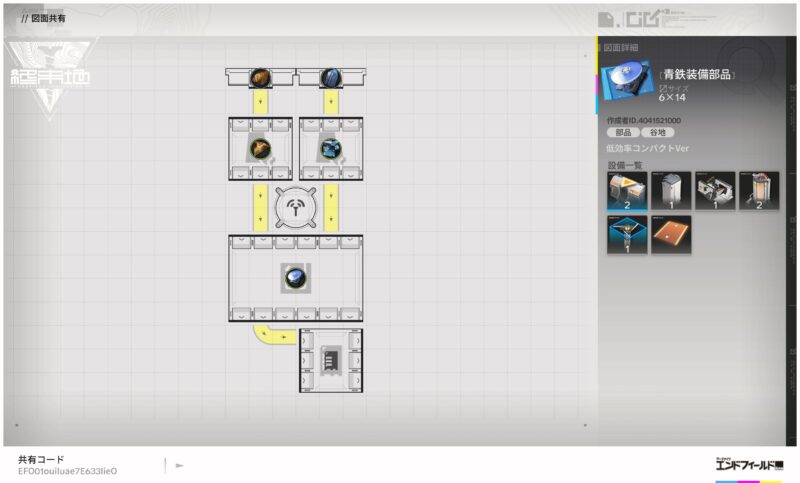Click the arrow icon next to share code
The width and height of the screenshot is (800, 483).
point(180,465)
